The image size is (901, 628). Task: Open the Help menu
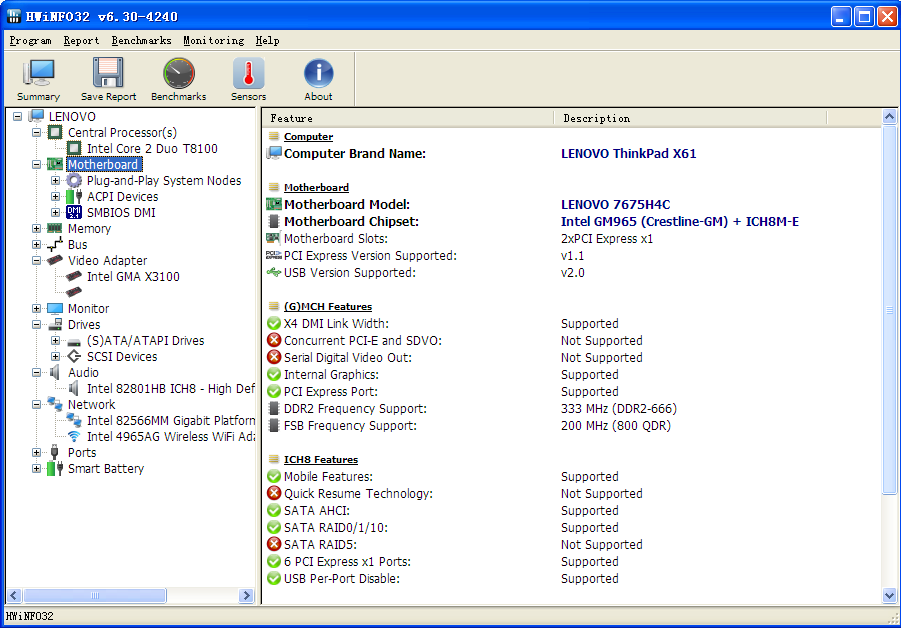pos(267,40)
